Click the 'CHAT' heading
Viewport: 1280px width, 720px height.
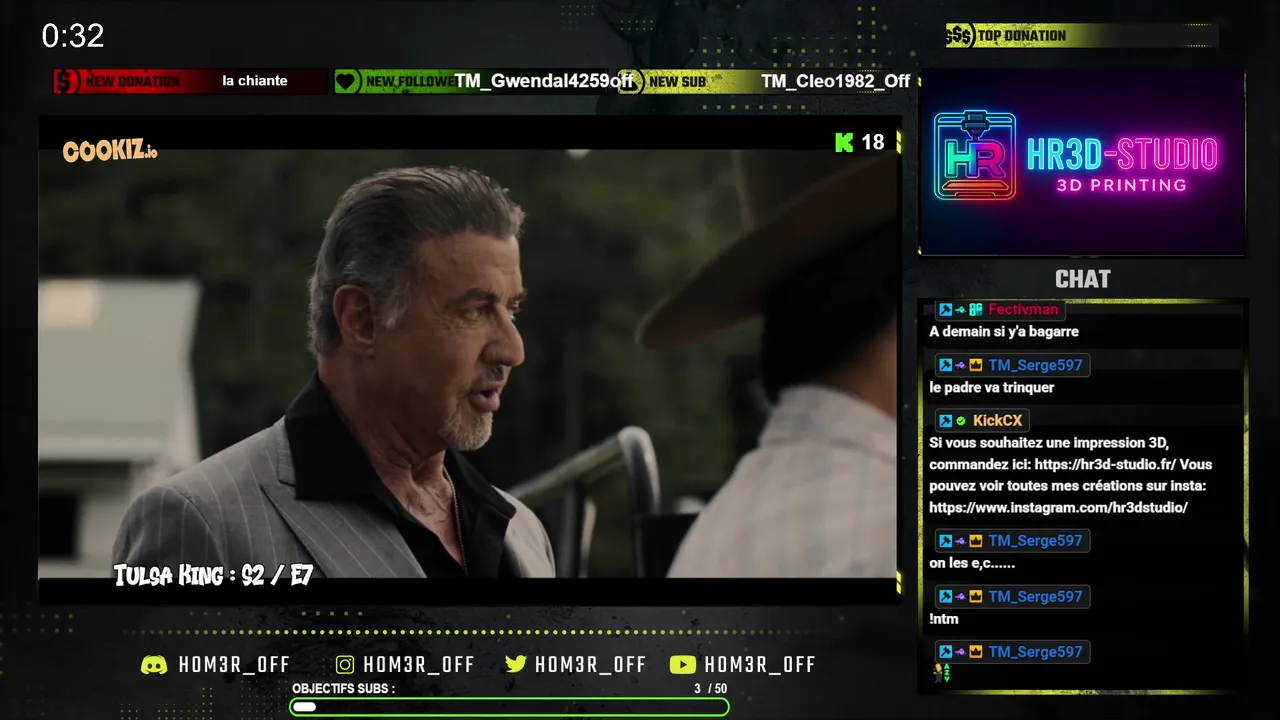pos(1083,279)
